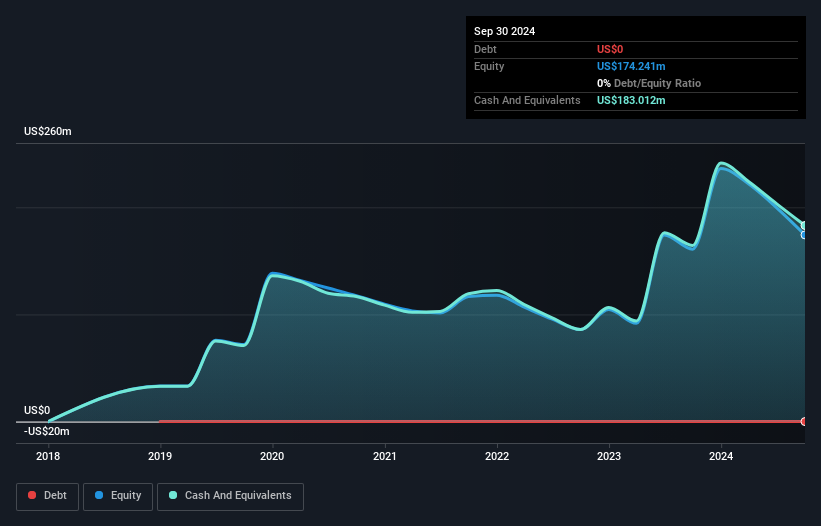This screenshot has width=821, height=526.
Task: Click the 2024 x-axis label
Action: coord(721,456)
